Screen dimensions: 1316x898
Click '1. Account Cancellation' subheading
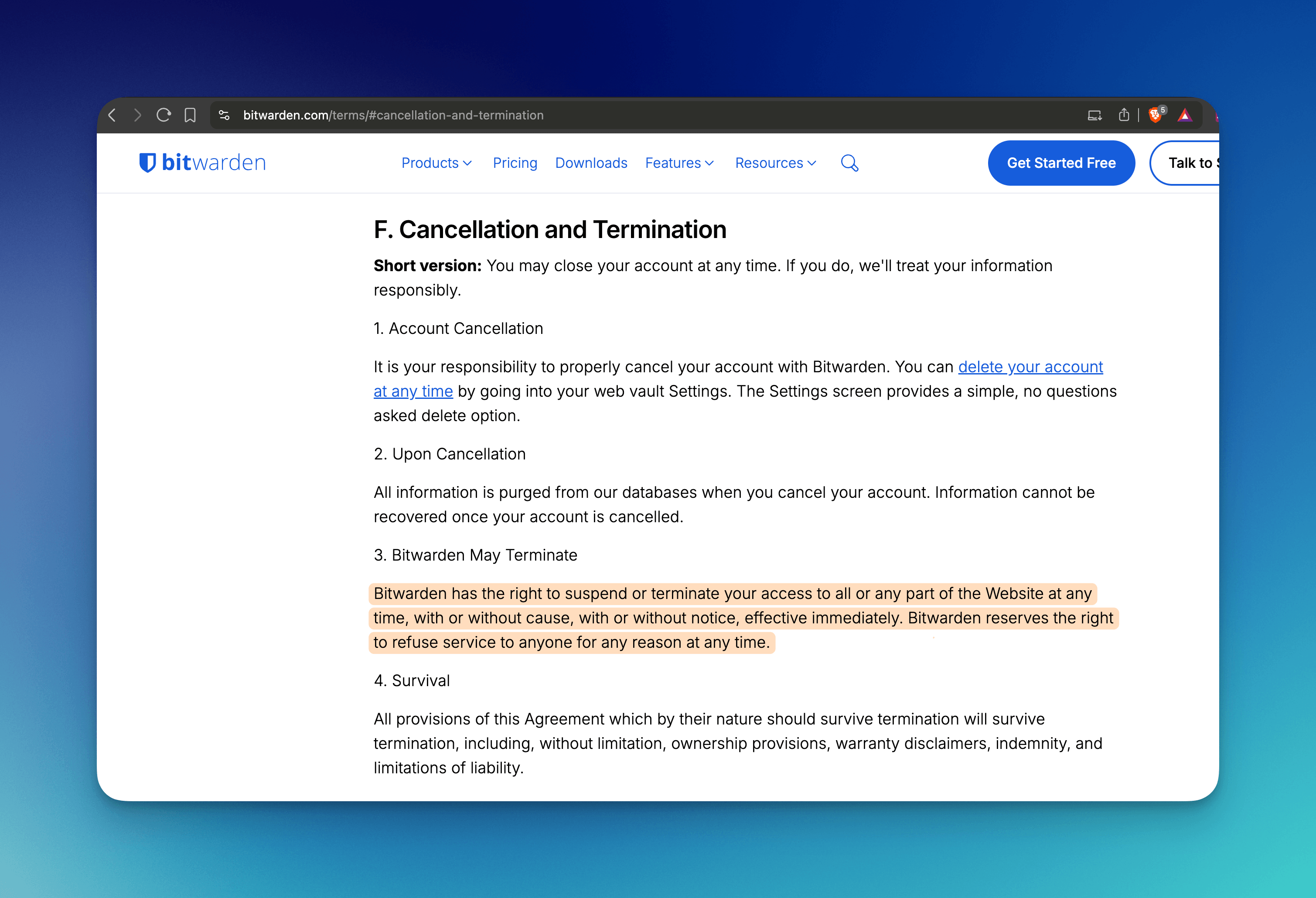(x=458, y=328)
